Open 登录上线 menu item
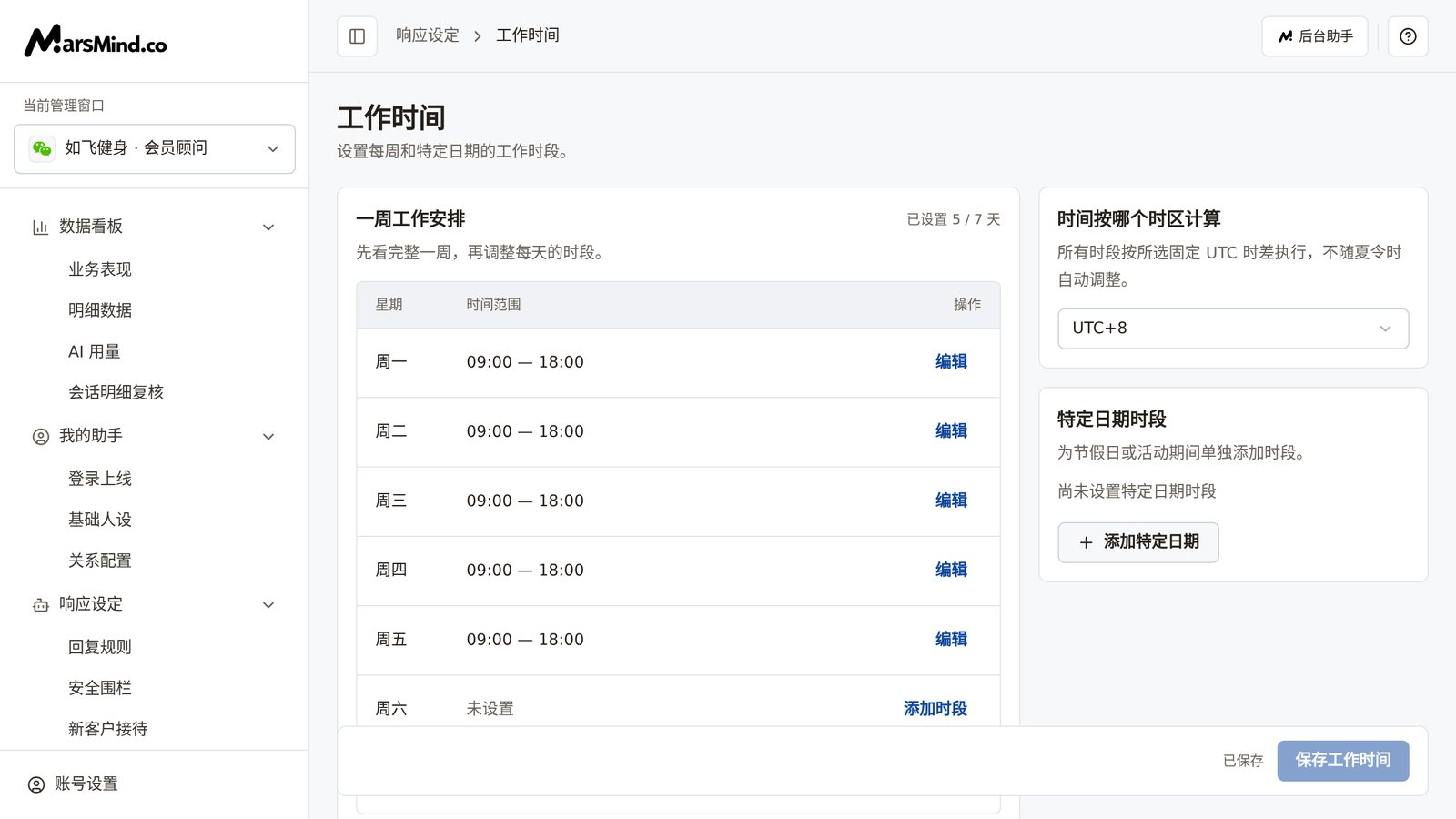 100,479
